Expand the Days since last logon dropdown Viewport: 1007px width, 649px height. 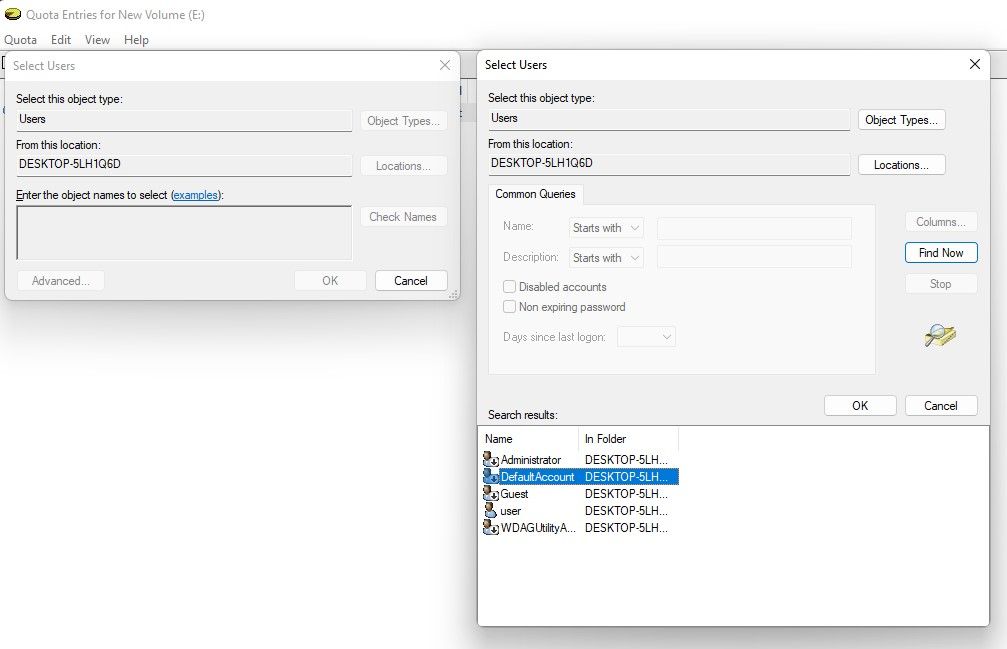pos(647,337)
